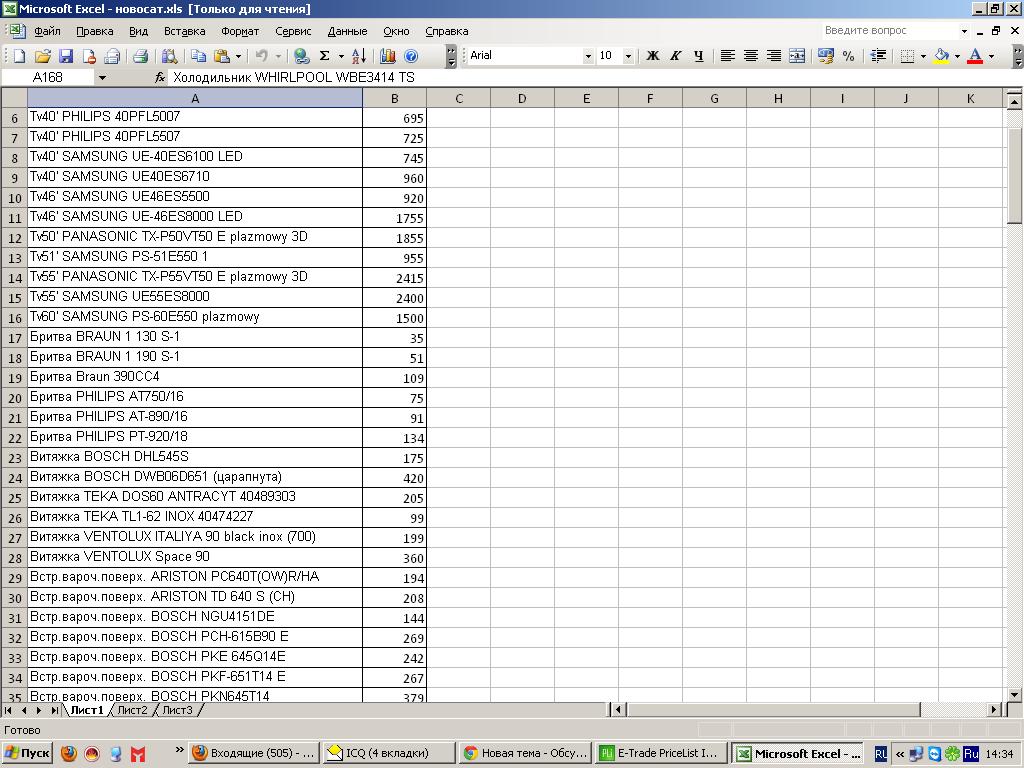The image size is (1024, 768).
Task: Undo the last action
Action: (262, 56)
